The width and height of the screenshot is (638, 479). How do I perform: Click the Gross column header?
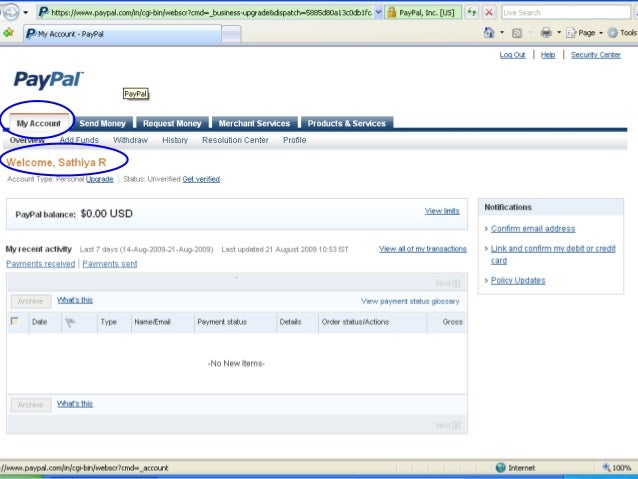pos(452,322)
